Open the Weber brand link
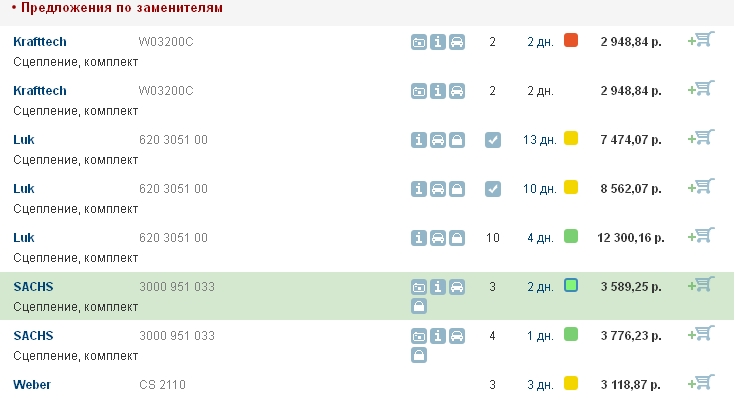Screen dimensions: 742x400 point(32,384)
